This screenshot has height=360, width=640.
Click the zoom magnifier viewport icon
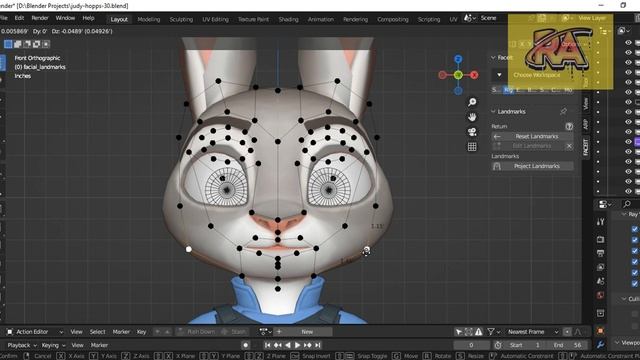pos(472,102)
